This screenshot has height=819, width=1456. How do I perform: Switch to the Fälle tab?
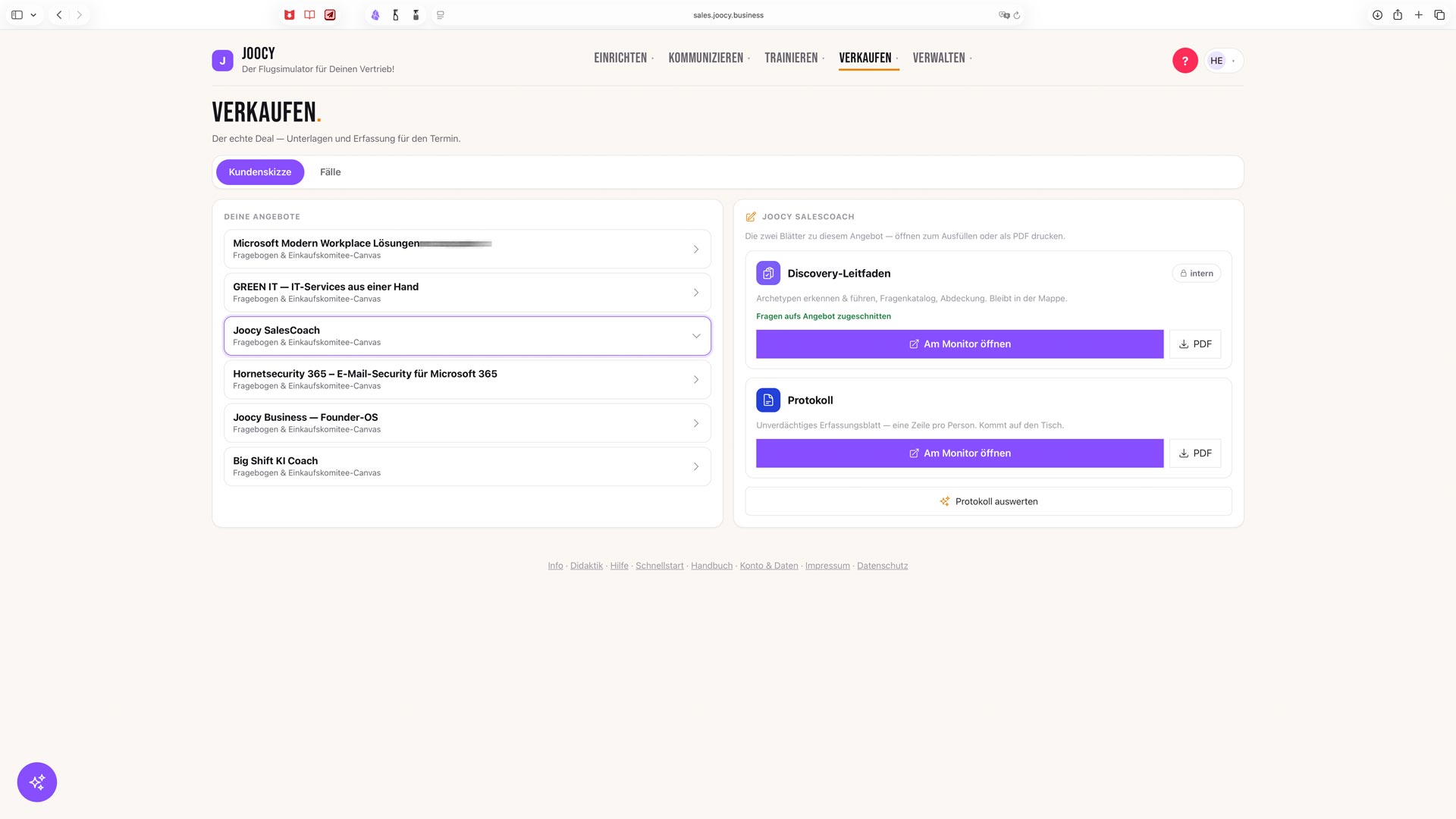(x=331, y=172)
